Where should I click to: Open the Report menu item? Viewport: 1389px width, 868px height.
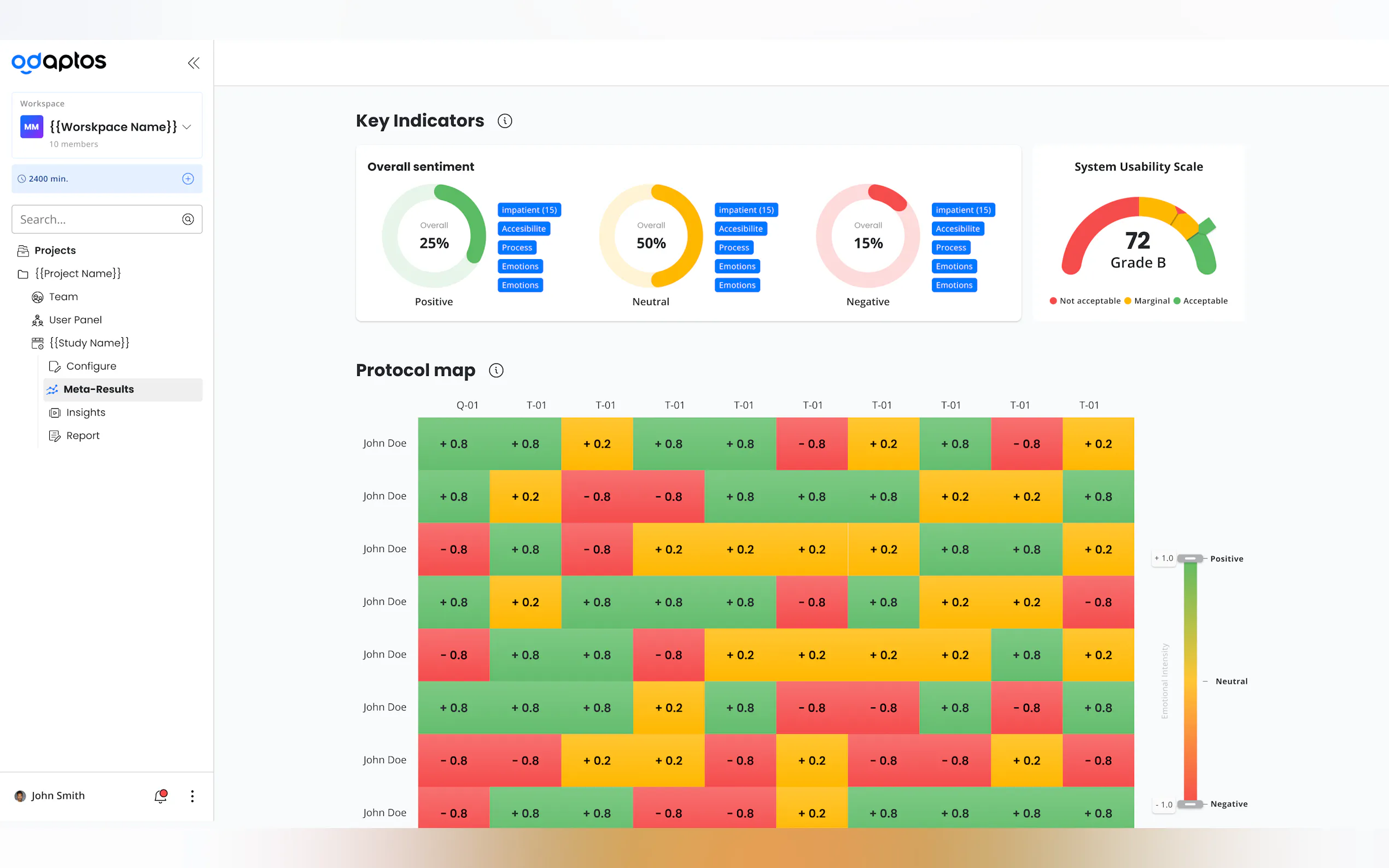pyautogui.click(x=83, y=436)
